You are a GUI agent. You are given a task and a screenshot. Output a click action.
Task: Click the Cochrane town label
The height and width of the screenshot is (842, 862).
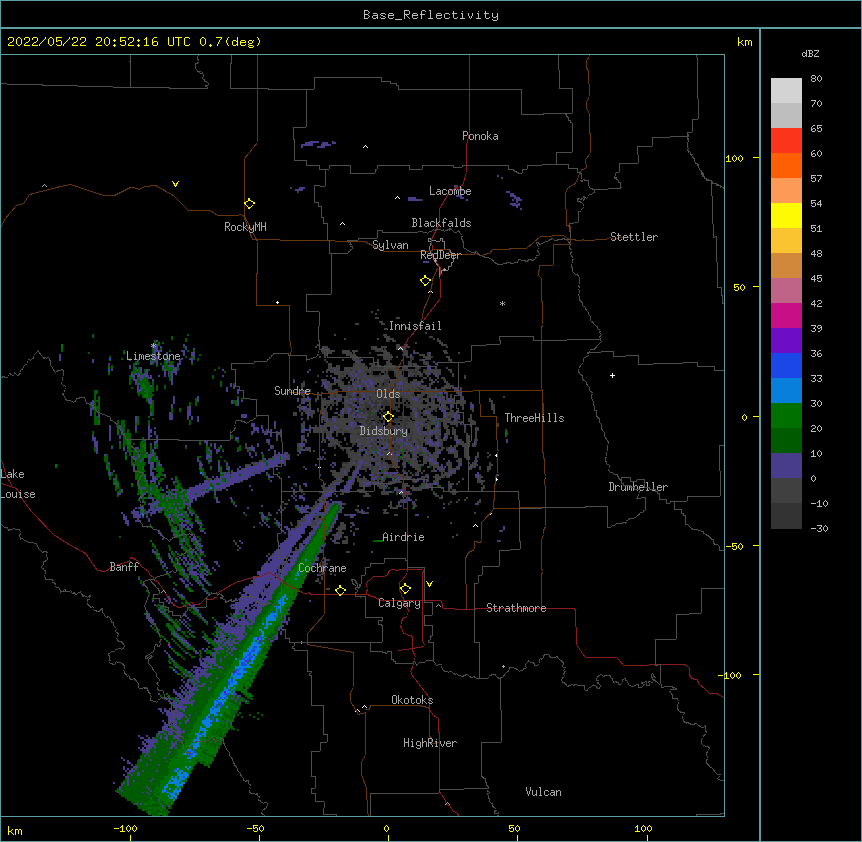(x=322, y=568)
